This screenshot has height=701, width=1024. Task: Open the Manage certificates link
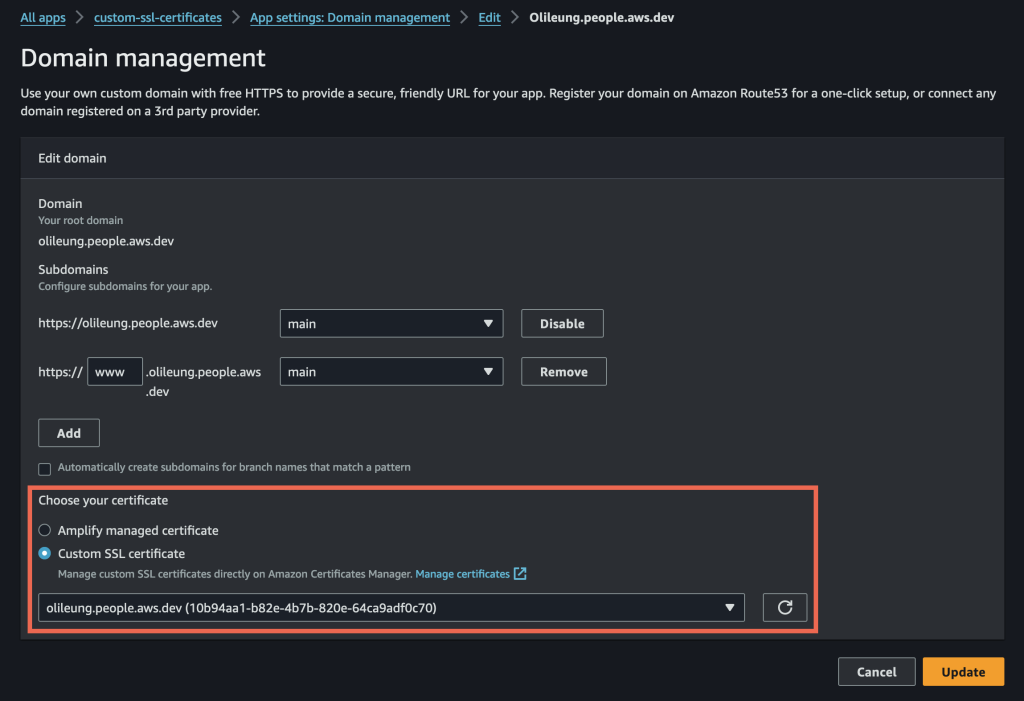coord(464,574)
